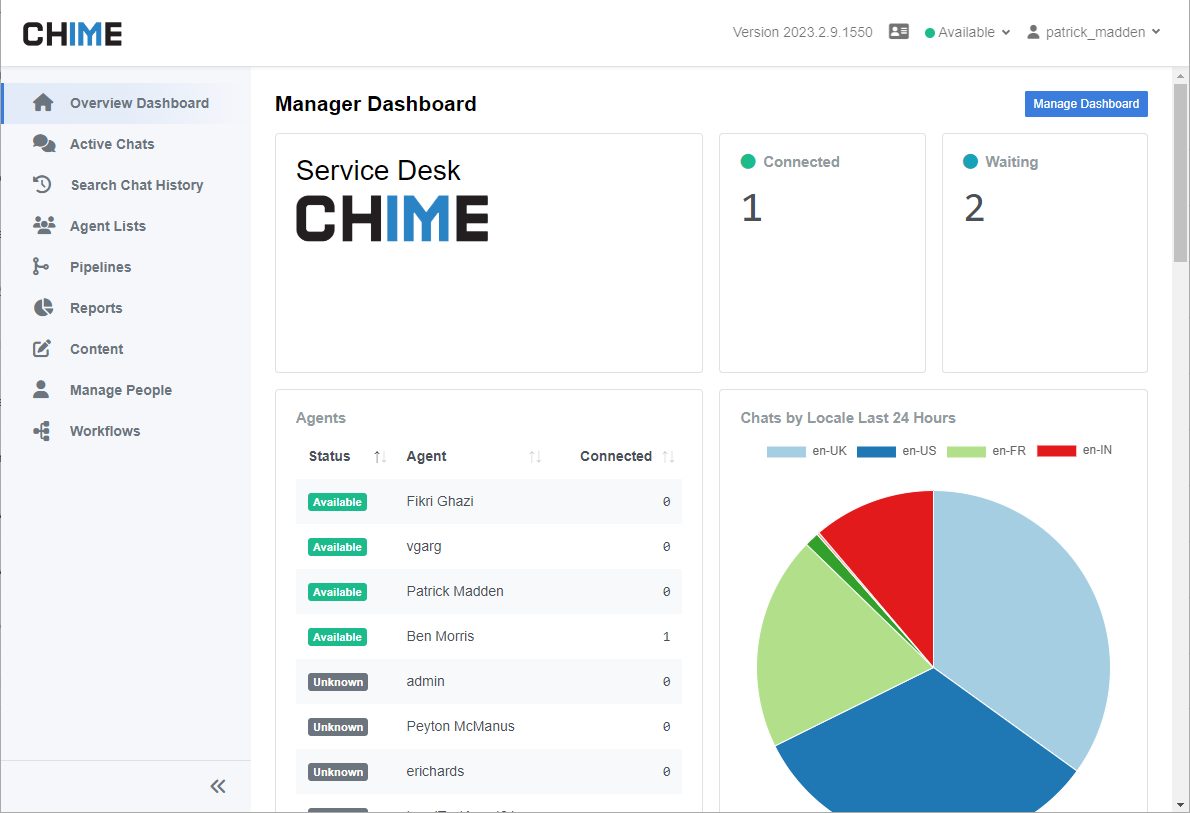Click the Manager Dashboard heading
The height and width of the screenshot is (813, 1190).
coord(376,104)
